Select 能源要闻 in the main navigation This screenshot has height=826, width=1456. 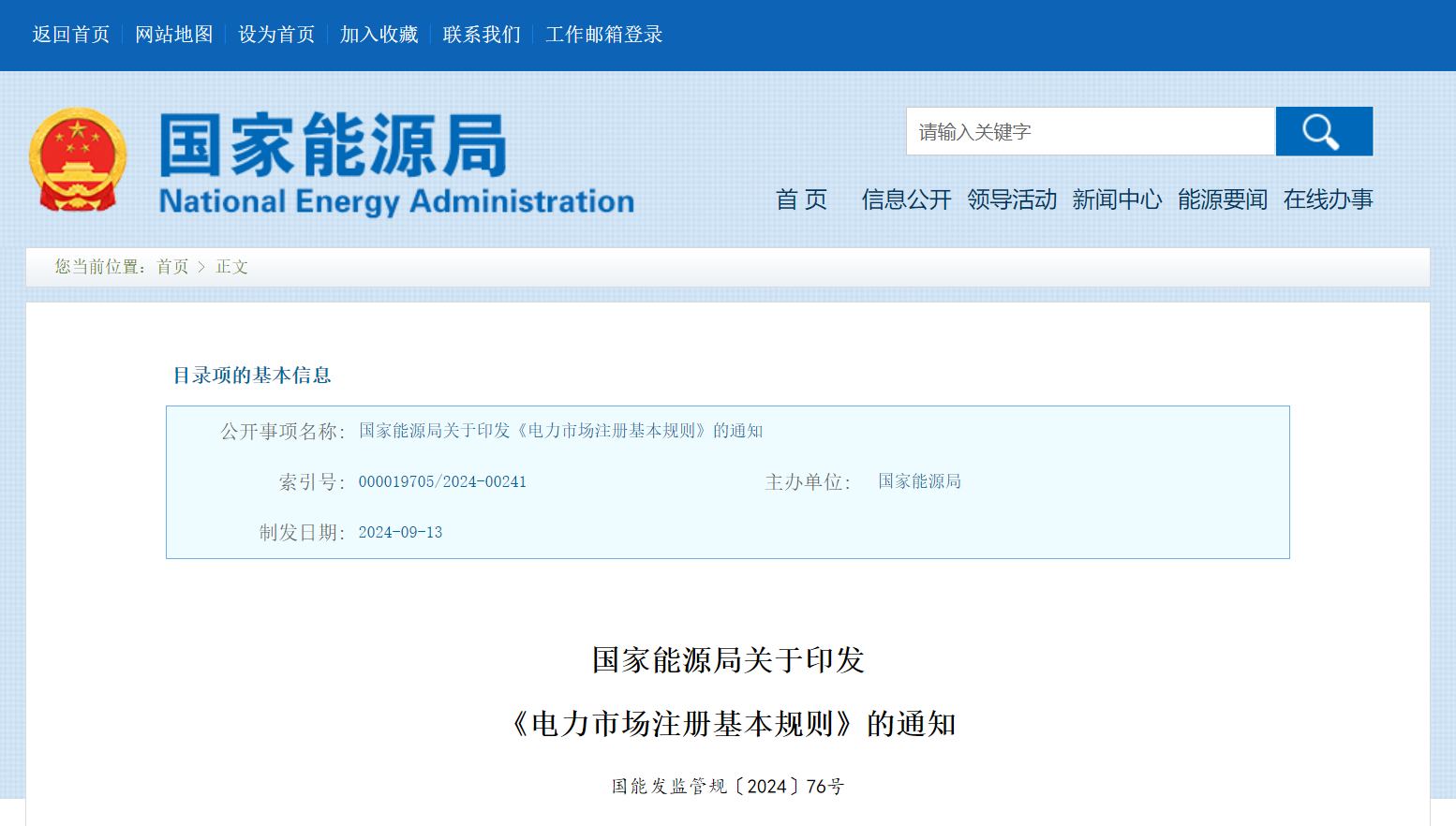[x=1223, y=199]
